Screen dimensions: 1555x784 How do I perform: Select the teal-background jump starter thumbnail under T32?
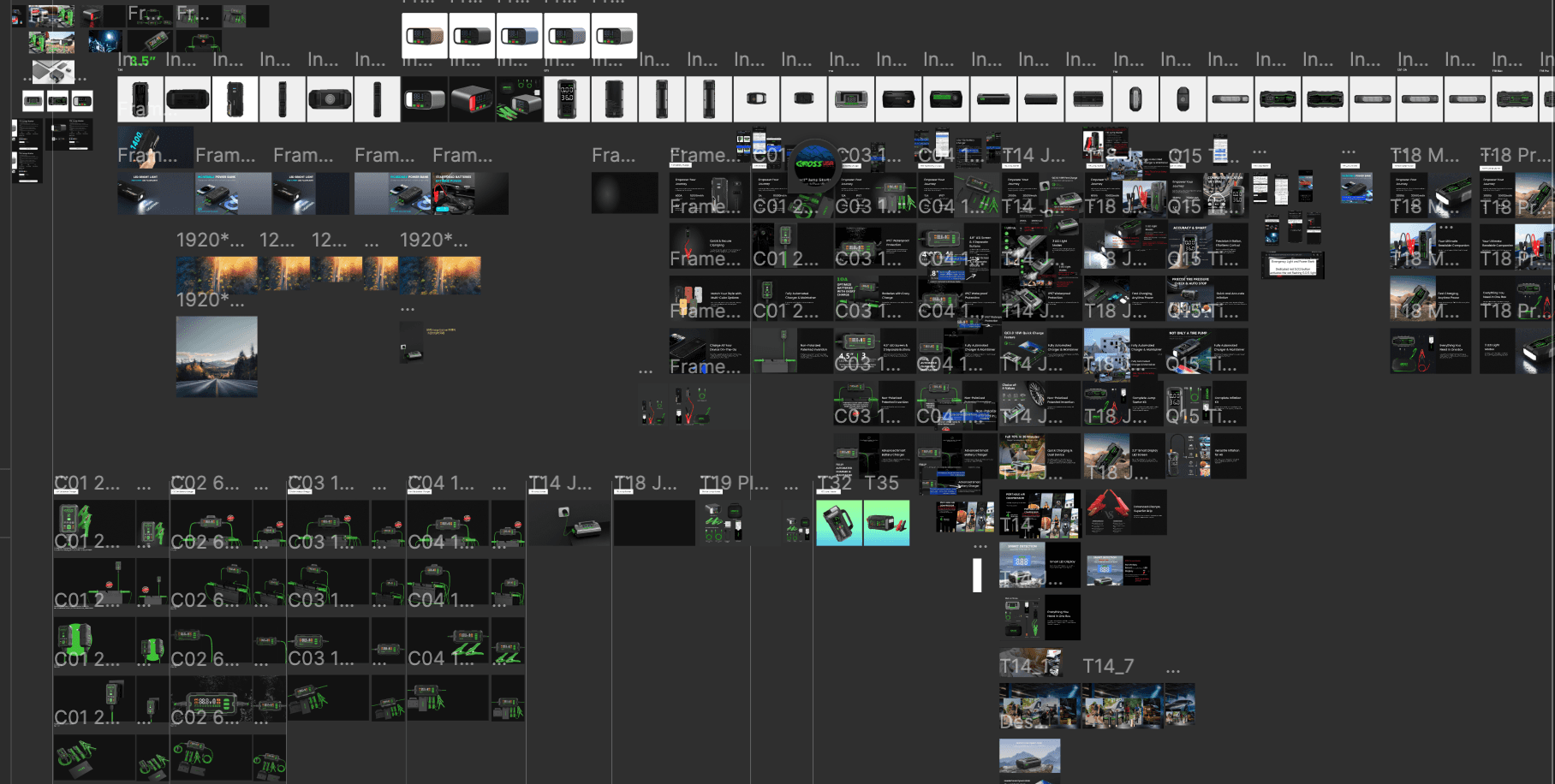(839, 523)
